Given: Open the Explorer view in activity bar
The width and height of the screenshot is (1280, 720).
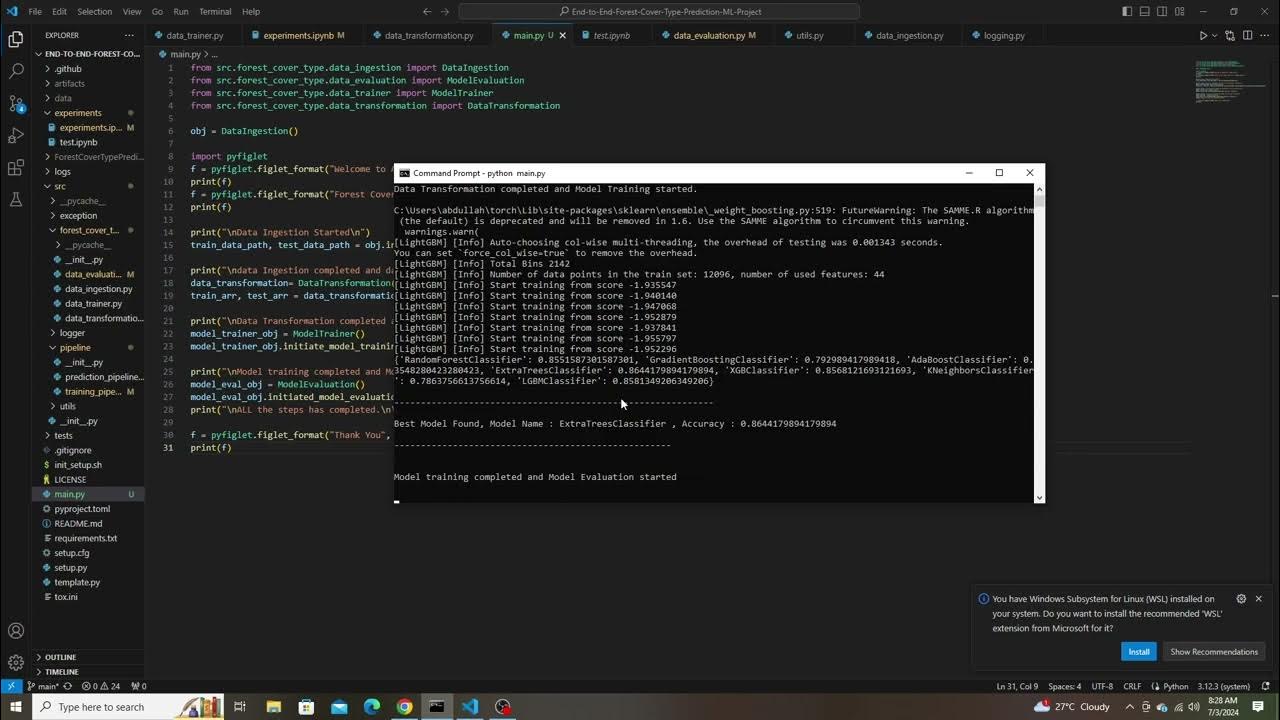Looking at the screenshot, I should tap(16, 39).
